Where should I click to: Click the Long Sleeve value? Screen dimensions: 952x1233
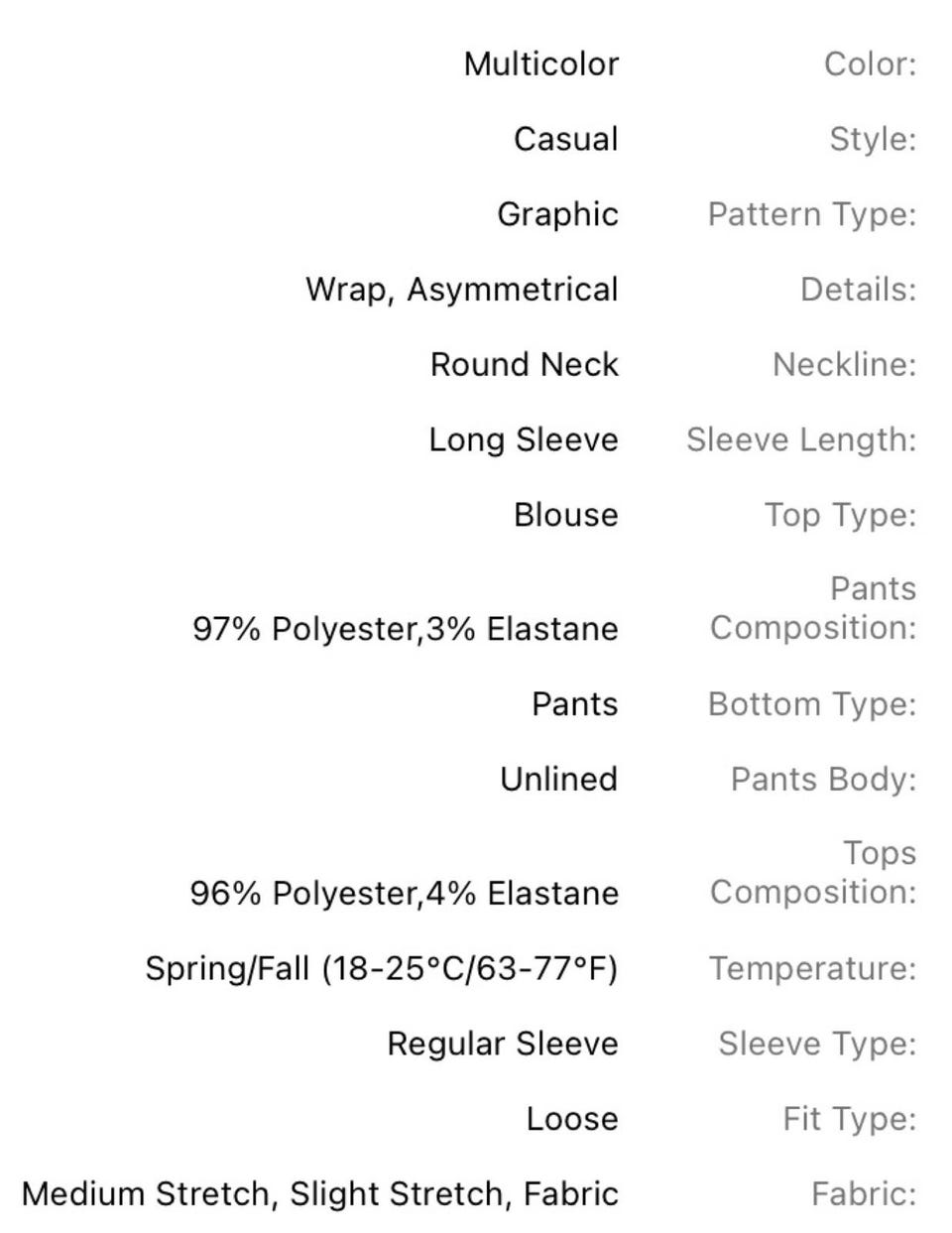tap(523, 440)
